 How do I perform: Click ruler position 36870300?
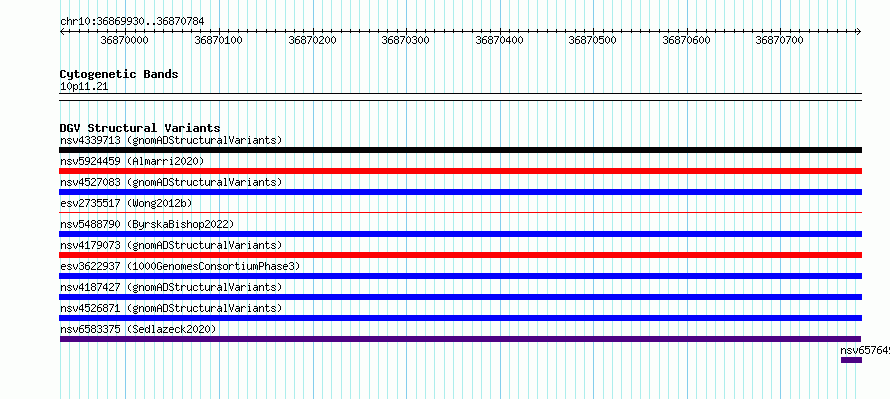tap(405, 40)
